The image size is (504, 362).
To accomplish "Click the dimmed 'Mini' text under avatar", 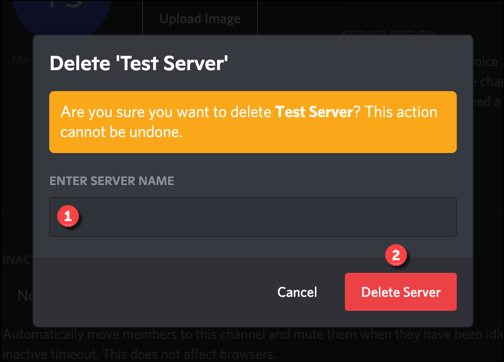I will [23, 60].
